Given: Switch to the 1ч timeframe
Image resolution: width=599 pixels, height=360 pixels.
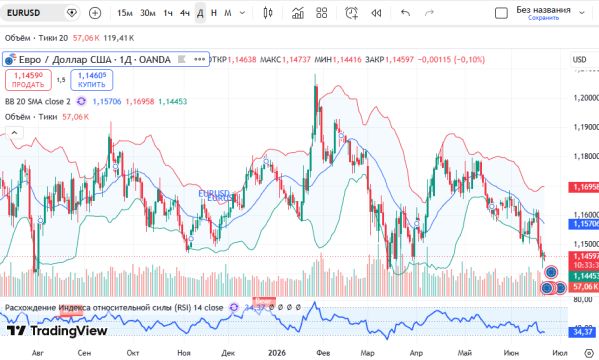Looking at the screenshot, I should 168,13.
